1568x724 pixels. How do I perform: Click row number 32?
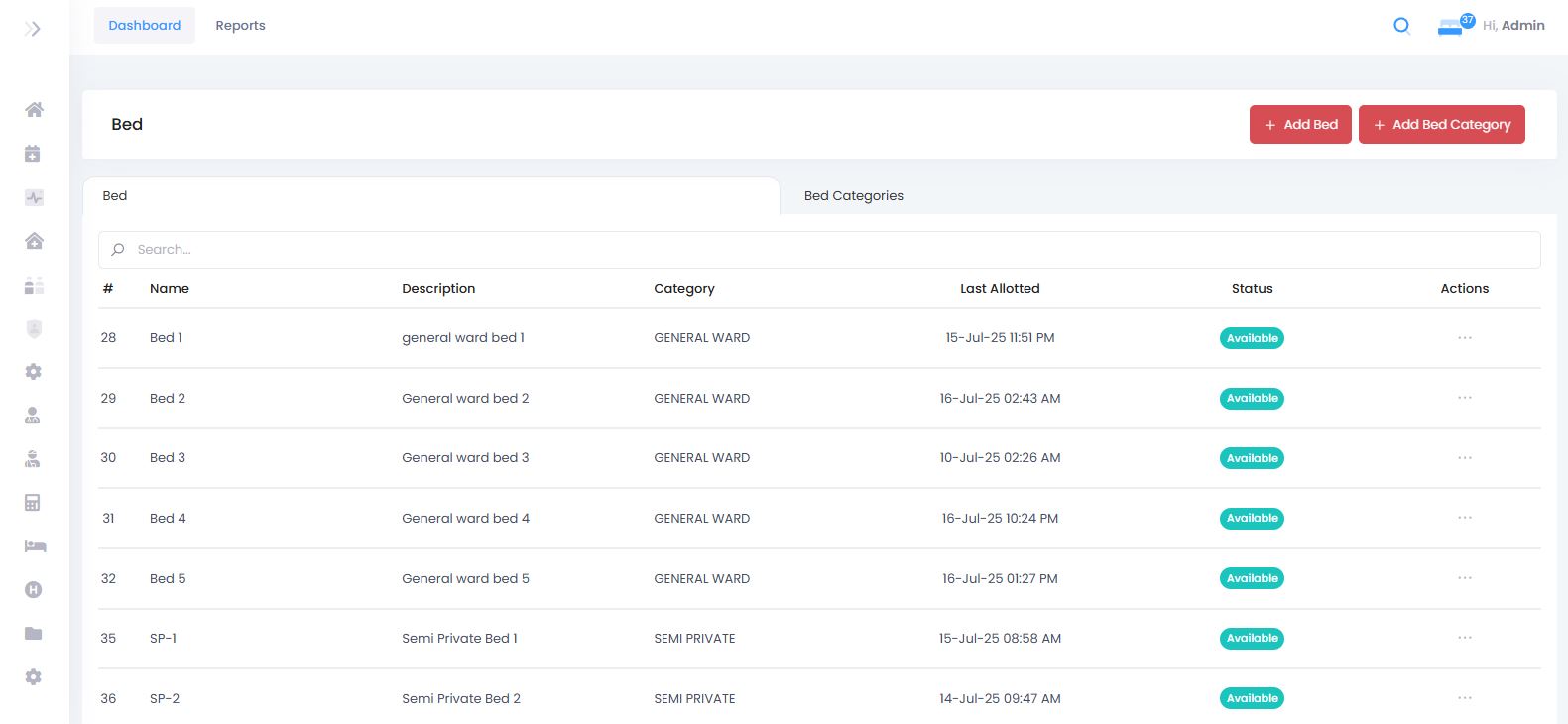click(108, 579)
